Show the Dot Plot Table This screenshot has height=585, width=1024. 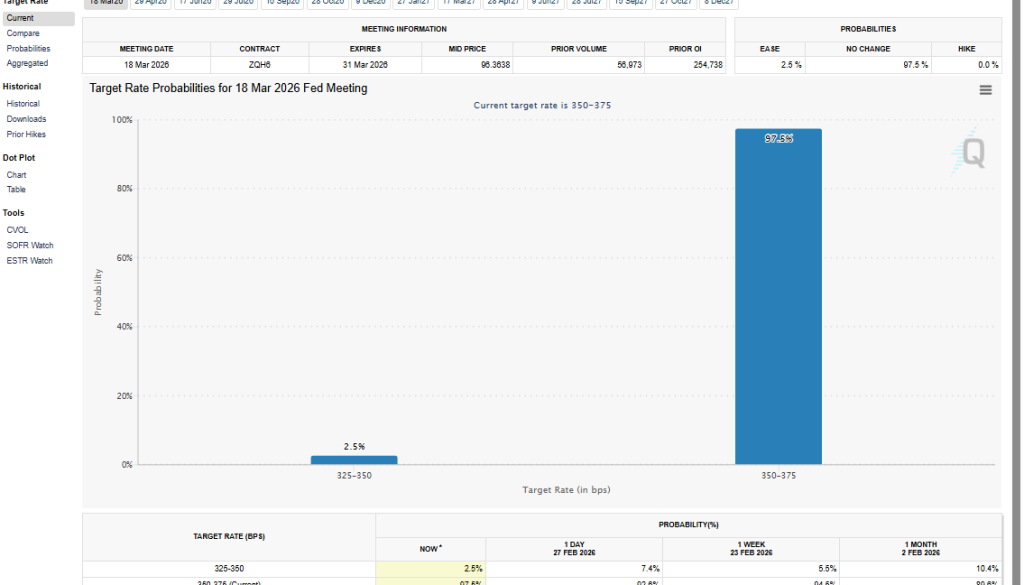tap(16, 189)
